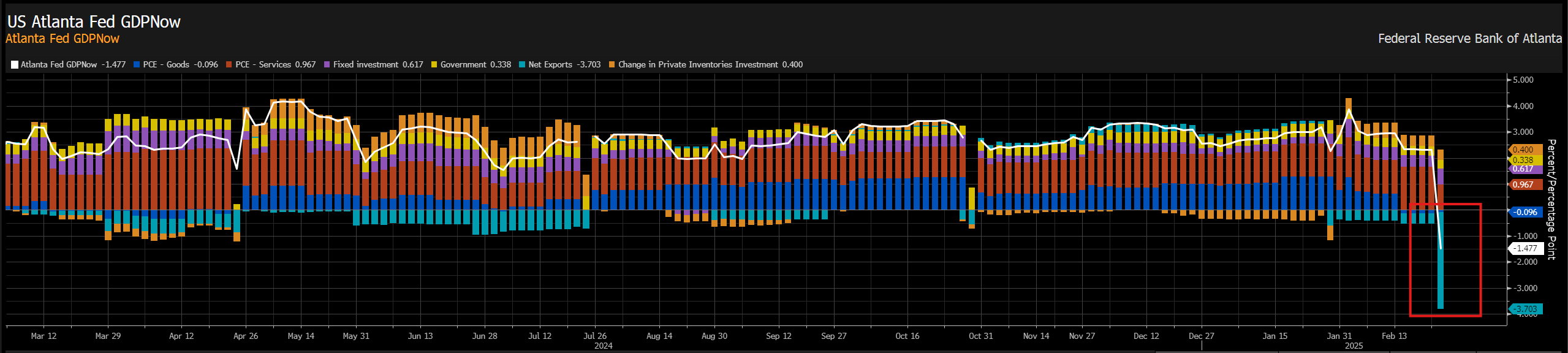
Task: Select the 'Government 0.338' legend label
Action: click(475, 64)
